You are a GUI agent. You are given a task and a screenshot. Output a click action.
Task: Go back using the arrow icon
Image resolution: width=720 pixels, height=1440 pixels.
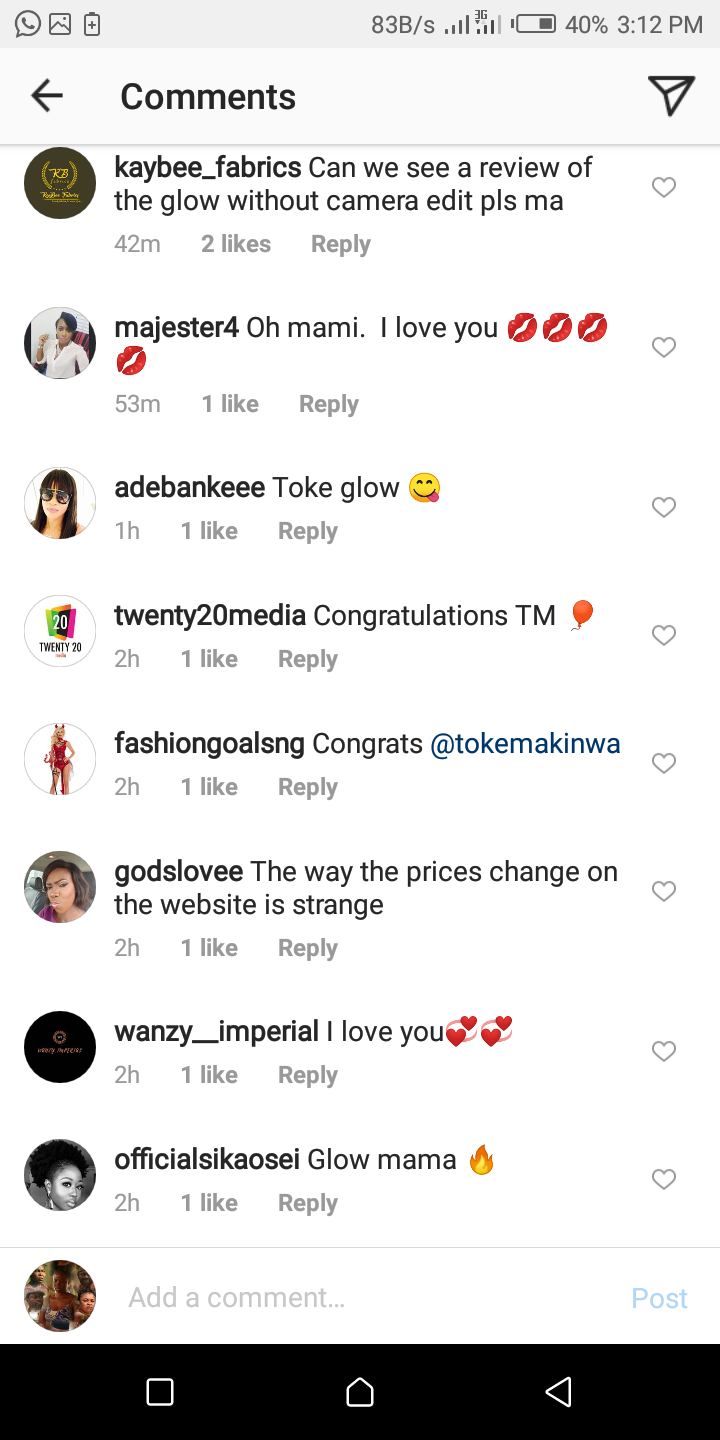[x=47, y=96]
